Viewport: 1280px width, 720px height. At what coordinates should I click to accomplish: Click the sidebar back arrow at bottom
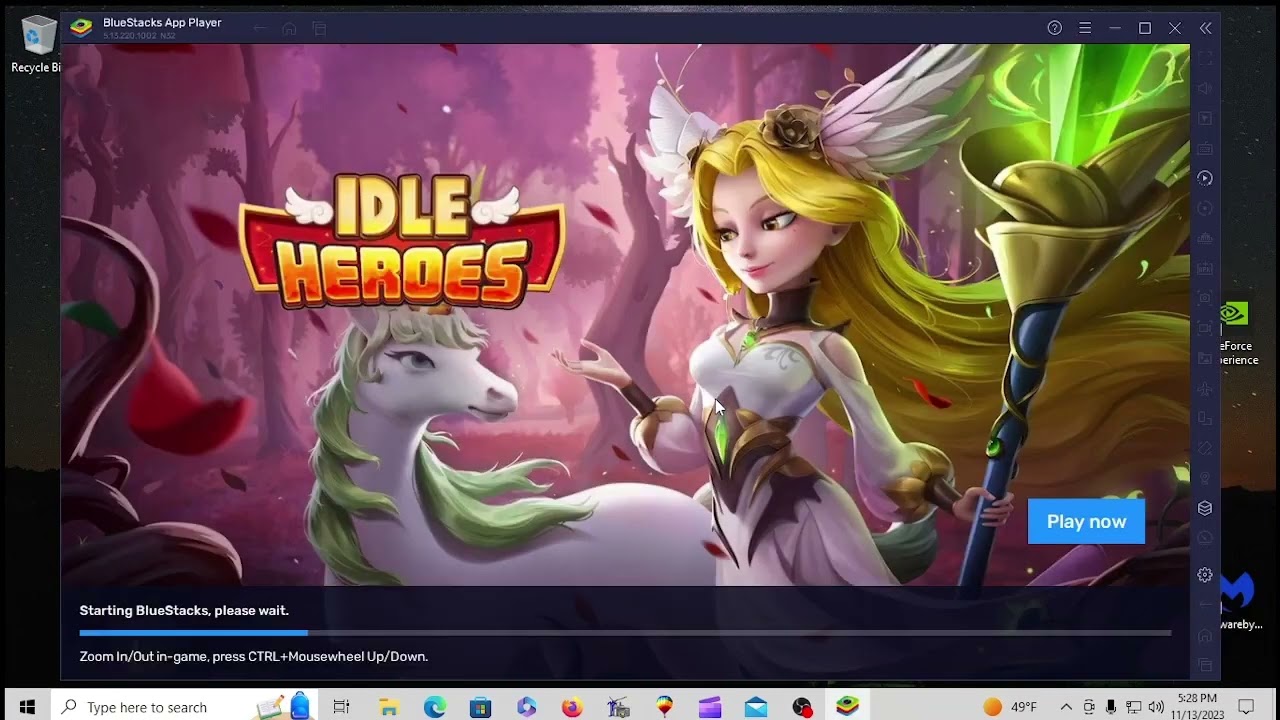pyautogui.click(x=1205, y=605)
